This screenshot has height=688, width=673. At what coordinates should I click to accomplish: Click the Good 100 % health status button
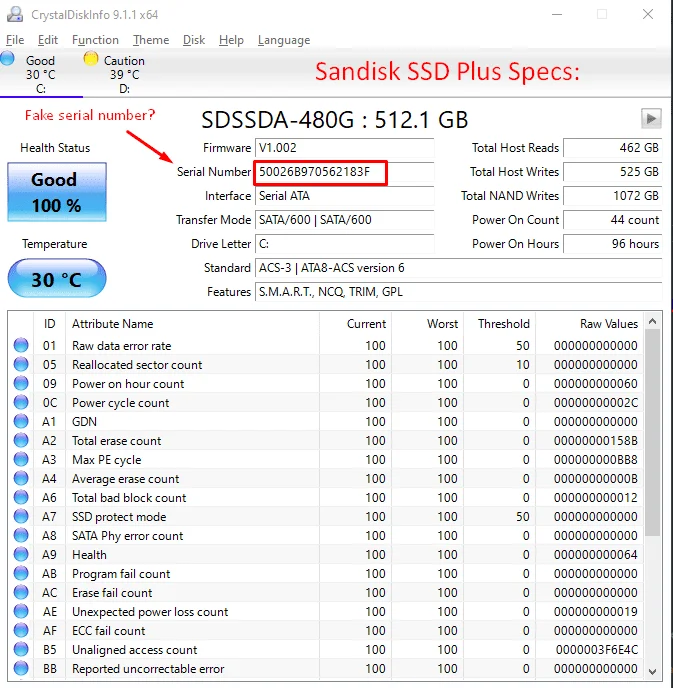(x=57, y=192)
